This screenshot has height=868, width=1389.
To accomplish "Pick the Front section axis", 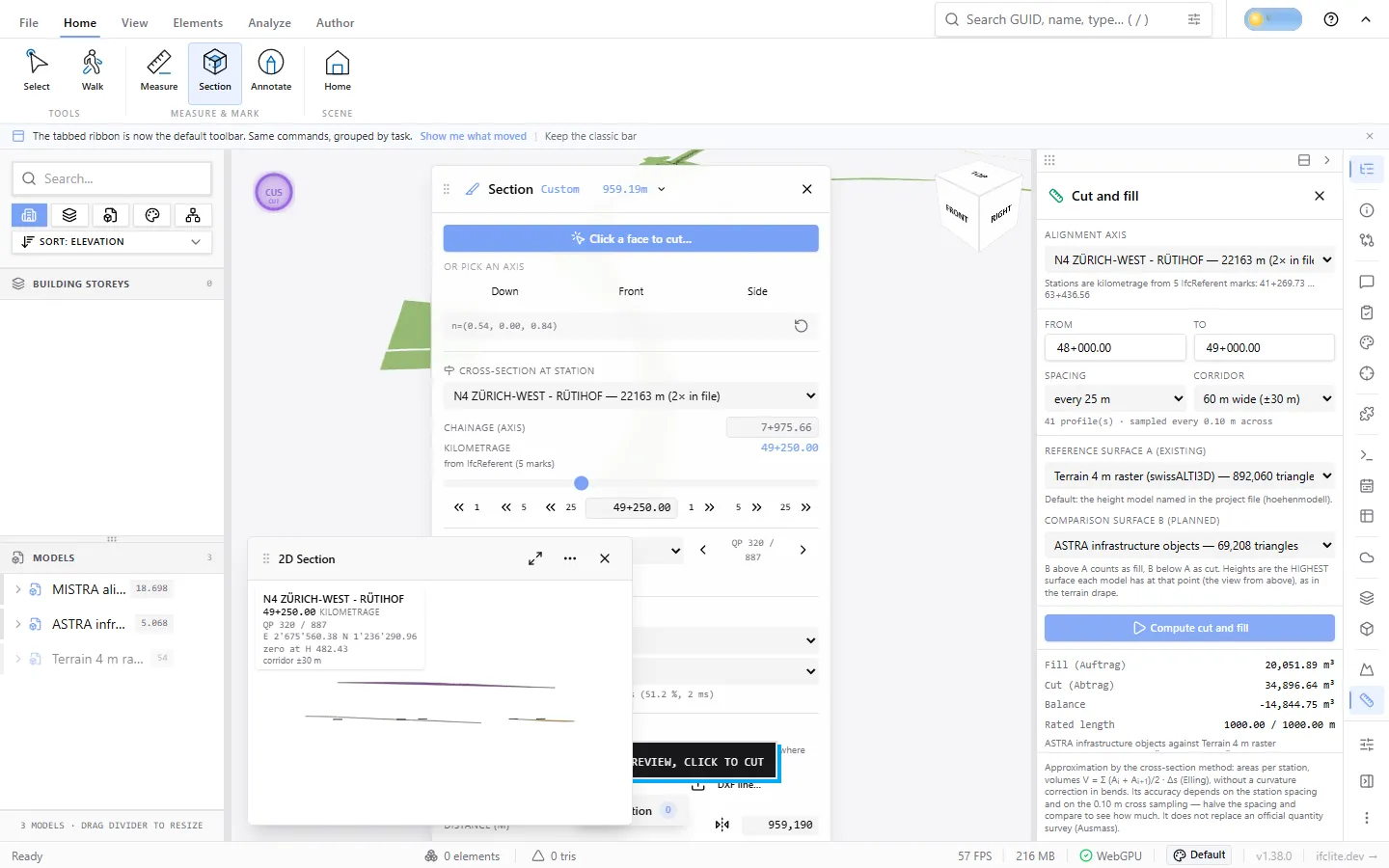I will click(631, 291).
